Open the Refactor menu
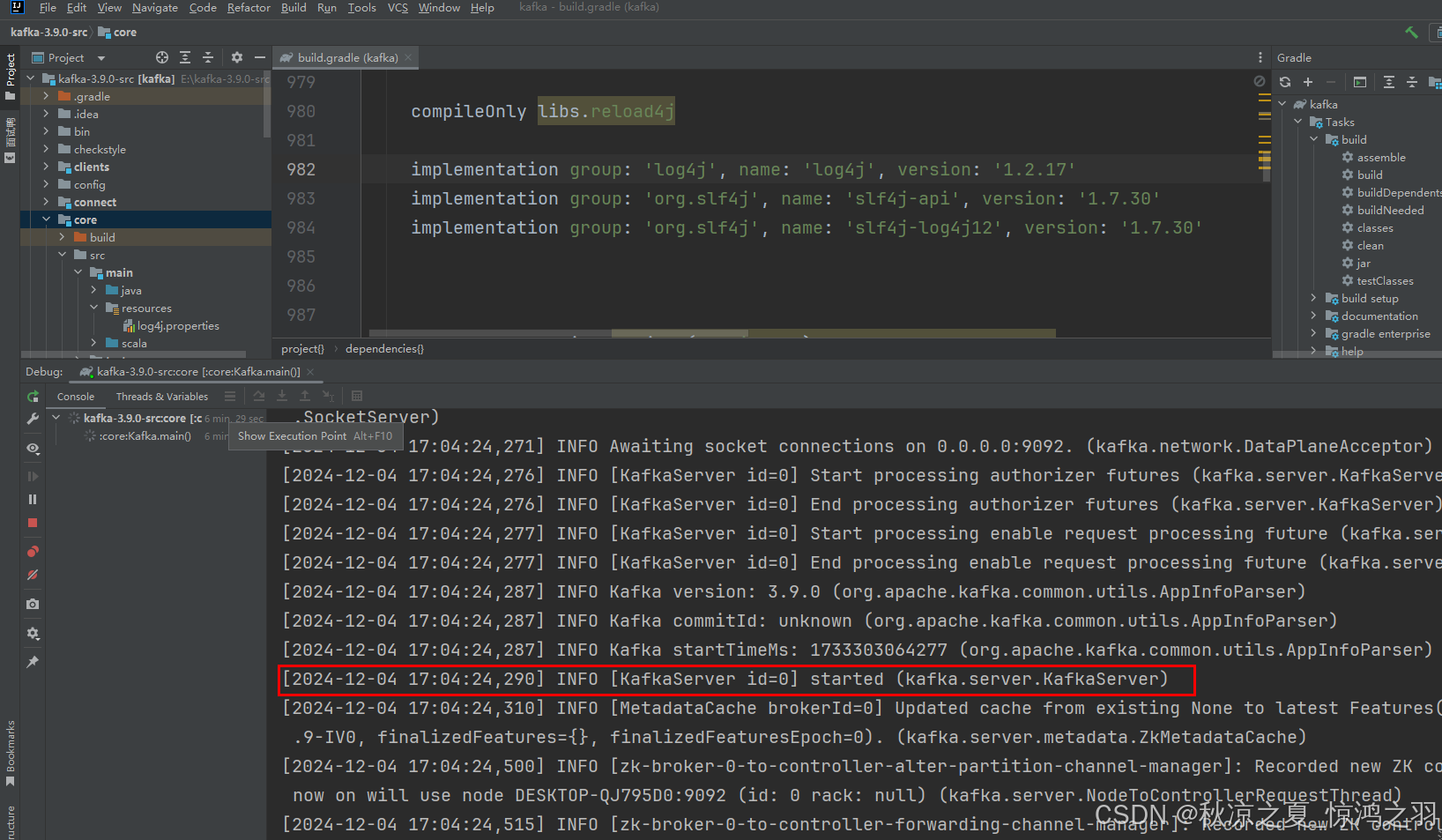Viewport: 1442px width, 840px height. click(249, 8)
